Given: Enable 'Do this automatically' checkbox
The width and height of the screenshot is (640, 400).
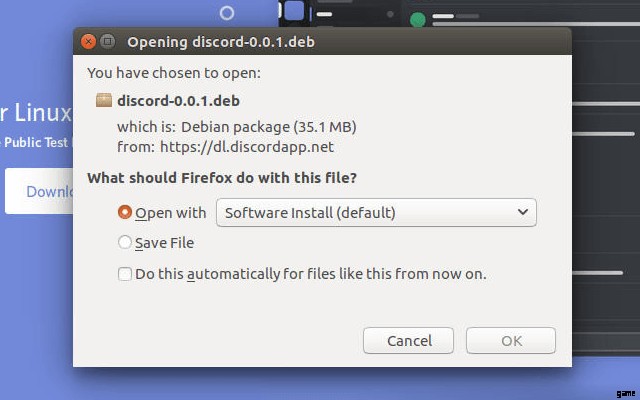Looking at the screenshot, I should tap(125, 273).
